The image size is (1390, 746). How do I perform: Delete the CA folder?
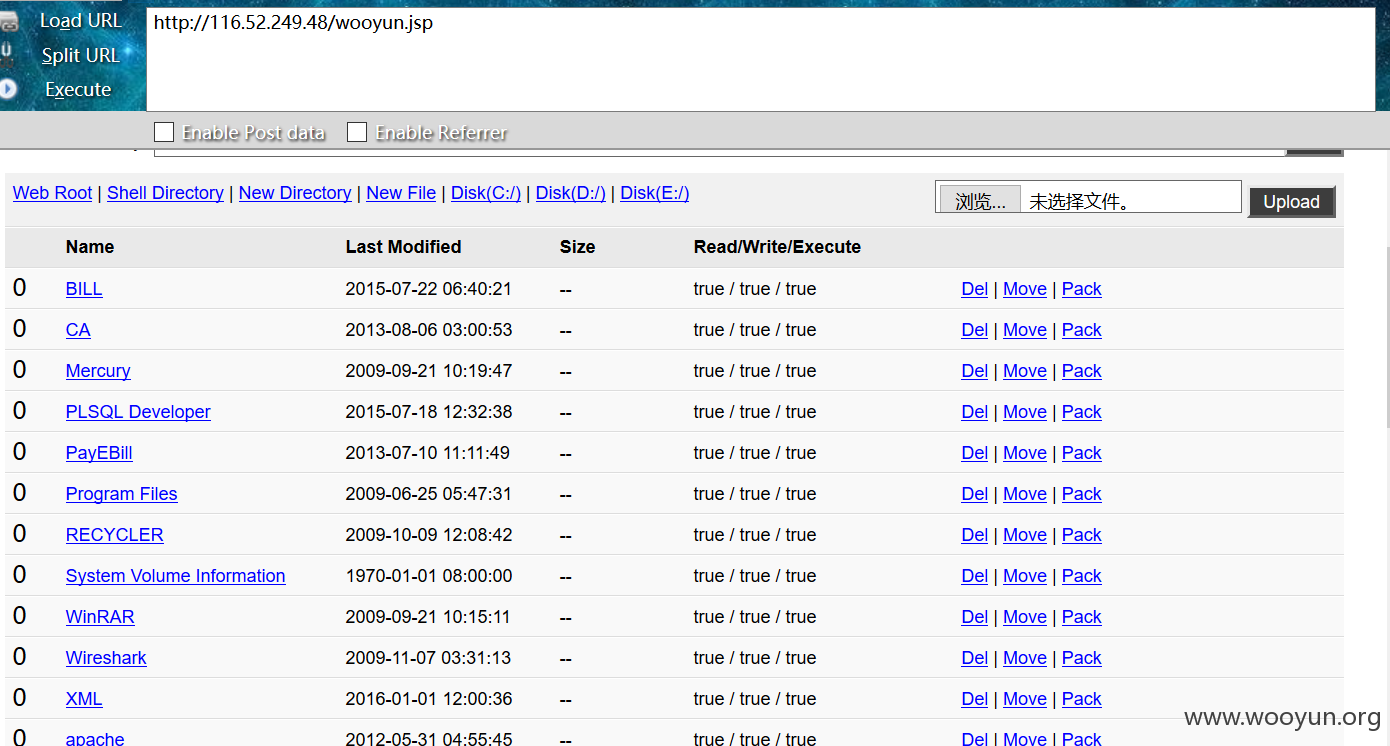click(975, 330)
